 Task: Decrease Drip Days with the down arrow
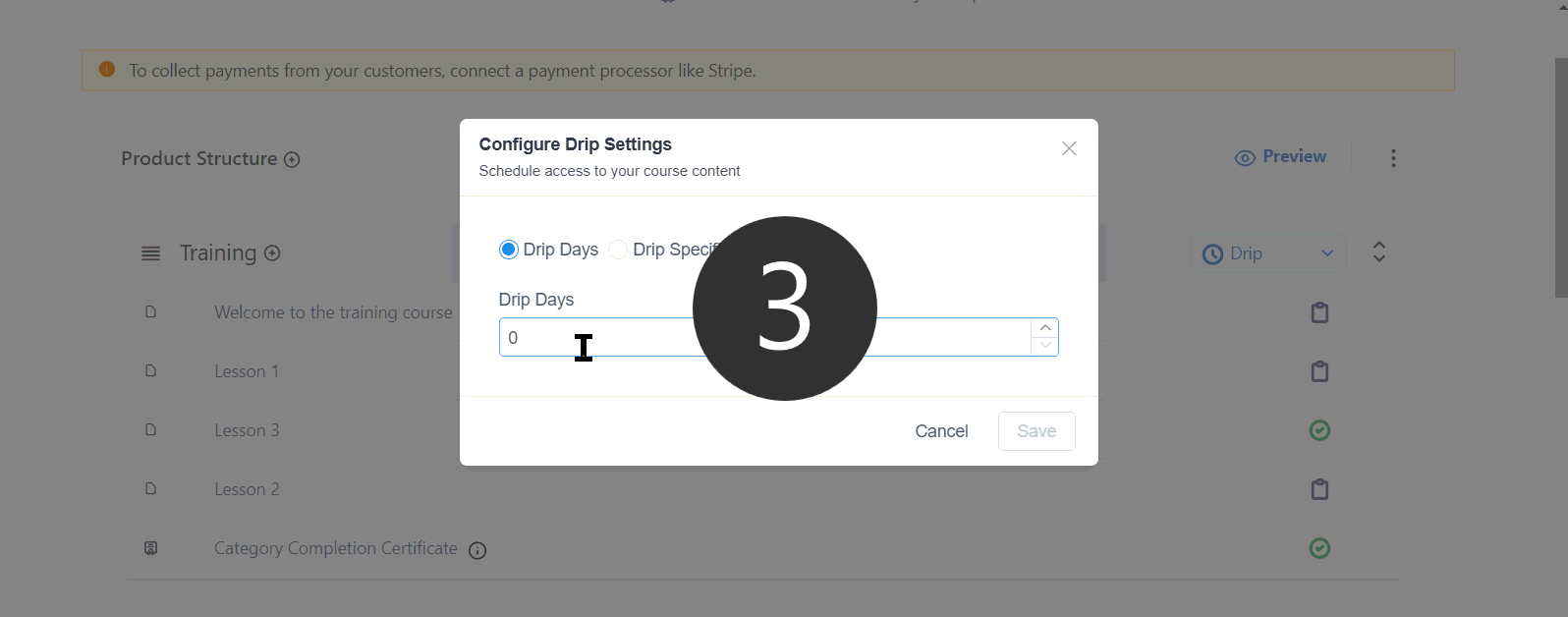pyautogui.click(x=1045, y=346)
